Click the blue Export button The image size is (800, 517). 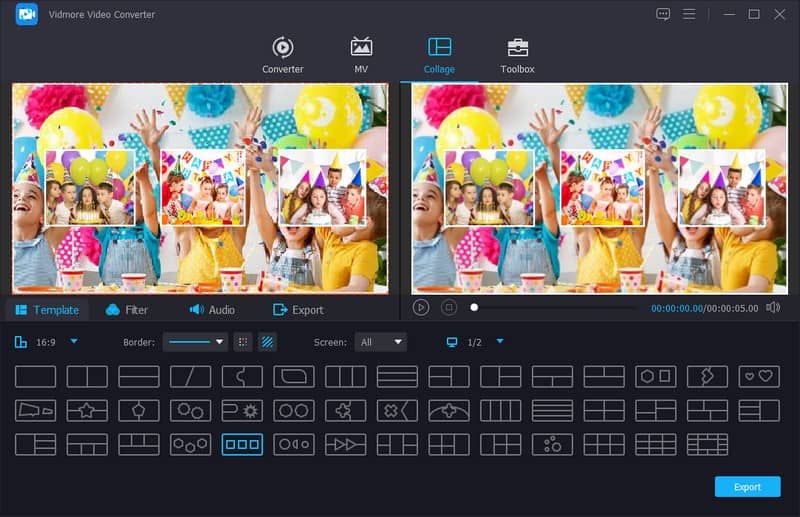pyautogui.click(x=747, y=487)
